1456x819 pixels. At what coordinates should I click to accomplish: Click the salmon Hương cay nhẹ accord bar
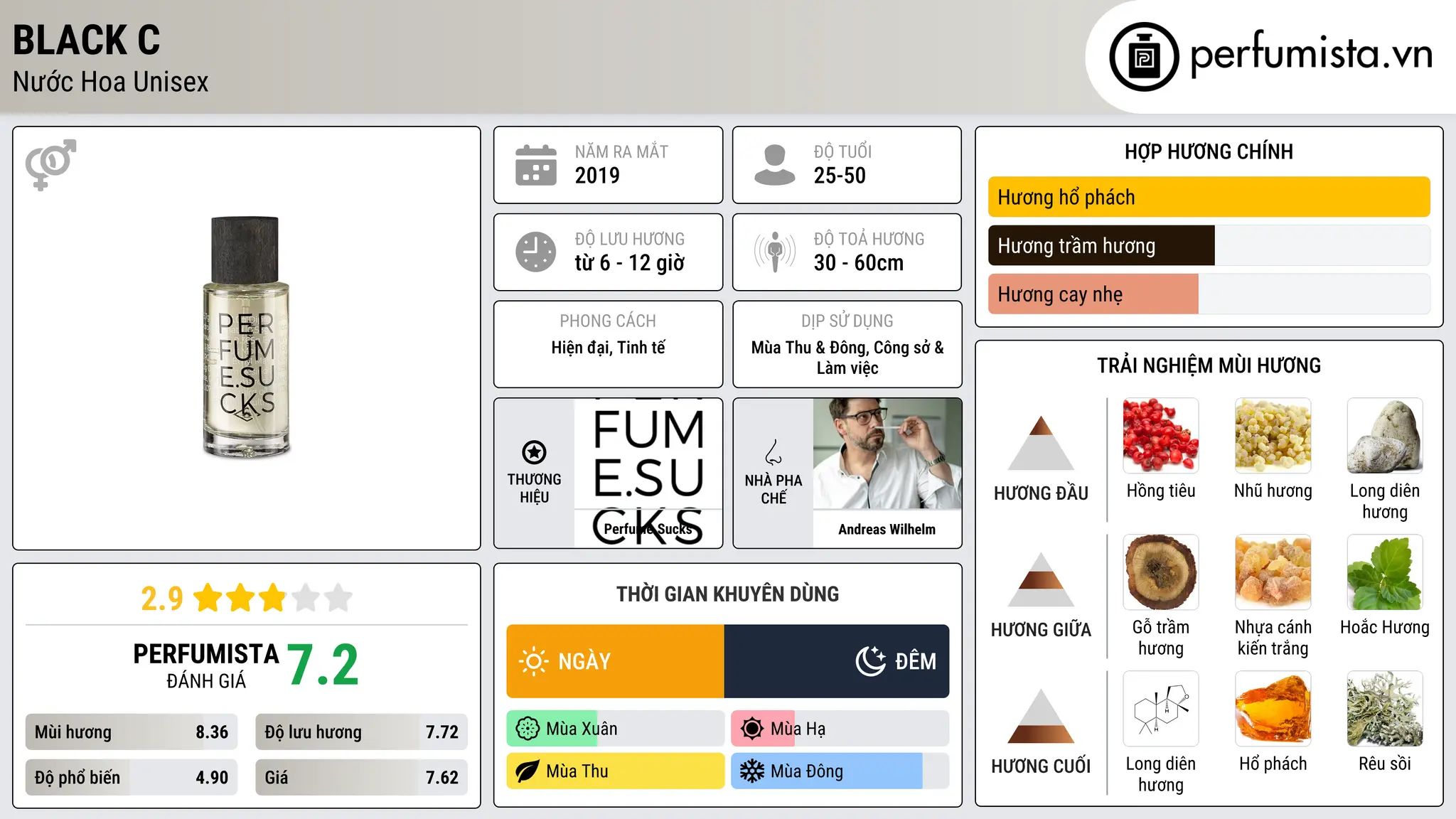pyautogui.click(x=1093, y=294)
